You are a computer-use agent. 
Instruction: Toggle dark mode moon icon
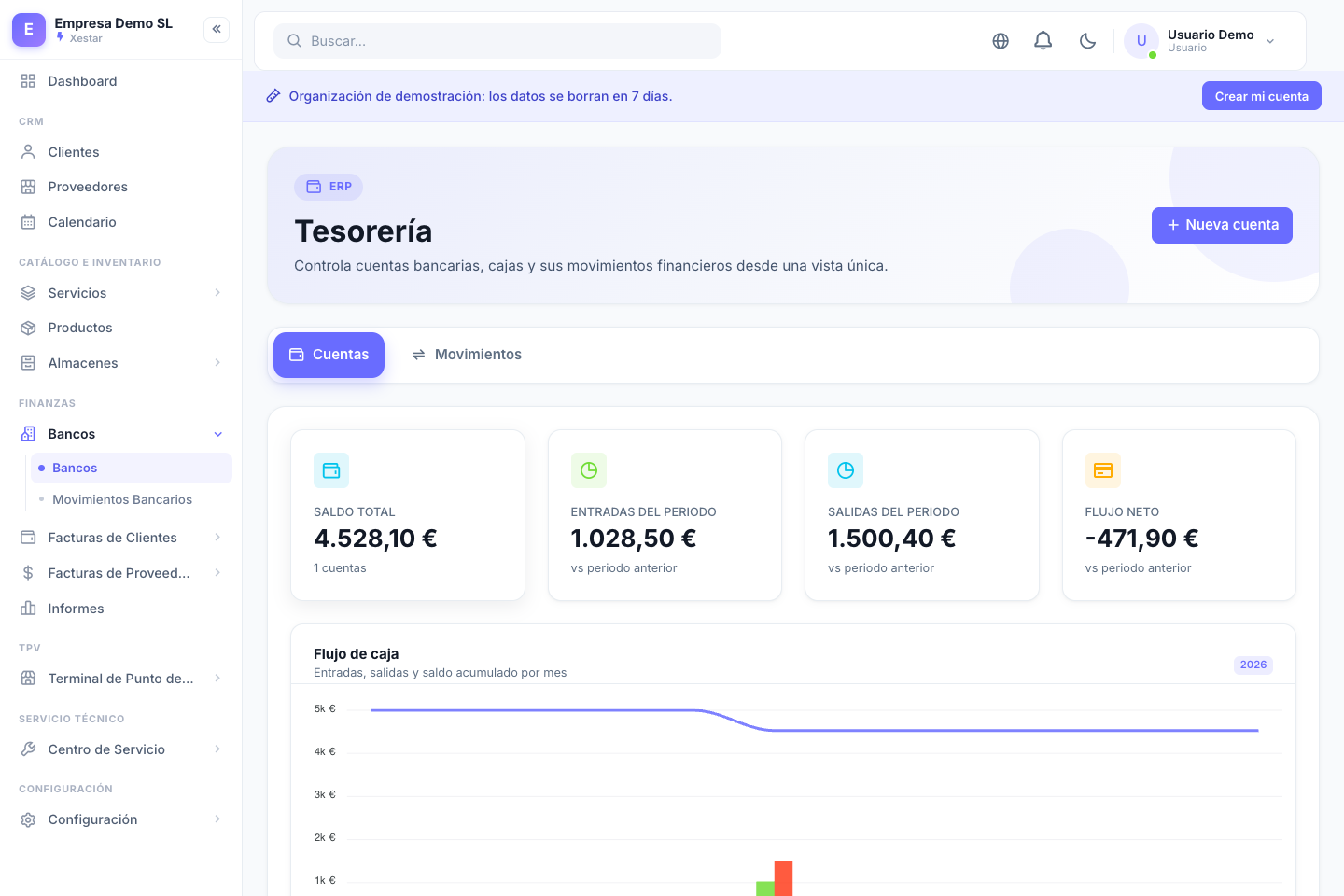tap(1087, 41)
